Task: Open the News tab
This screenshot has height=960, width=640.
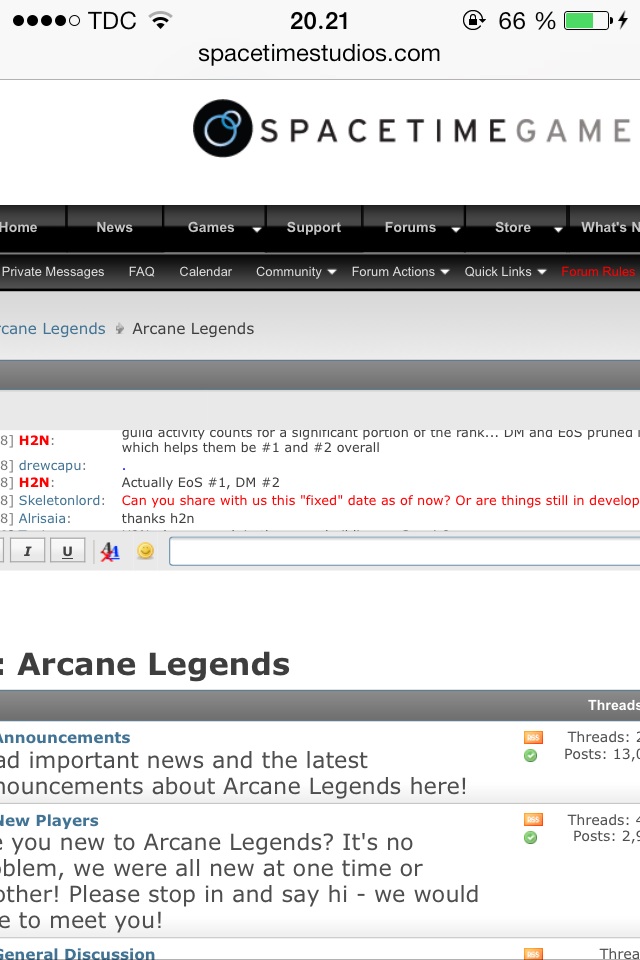Action: pos(115,227)
